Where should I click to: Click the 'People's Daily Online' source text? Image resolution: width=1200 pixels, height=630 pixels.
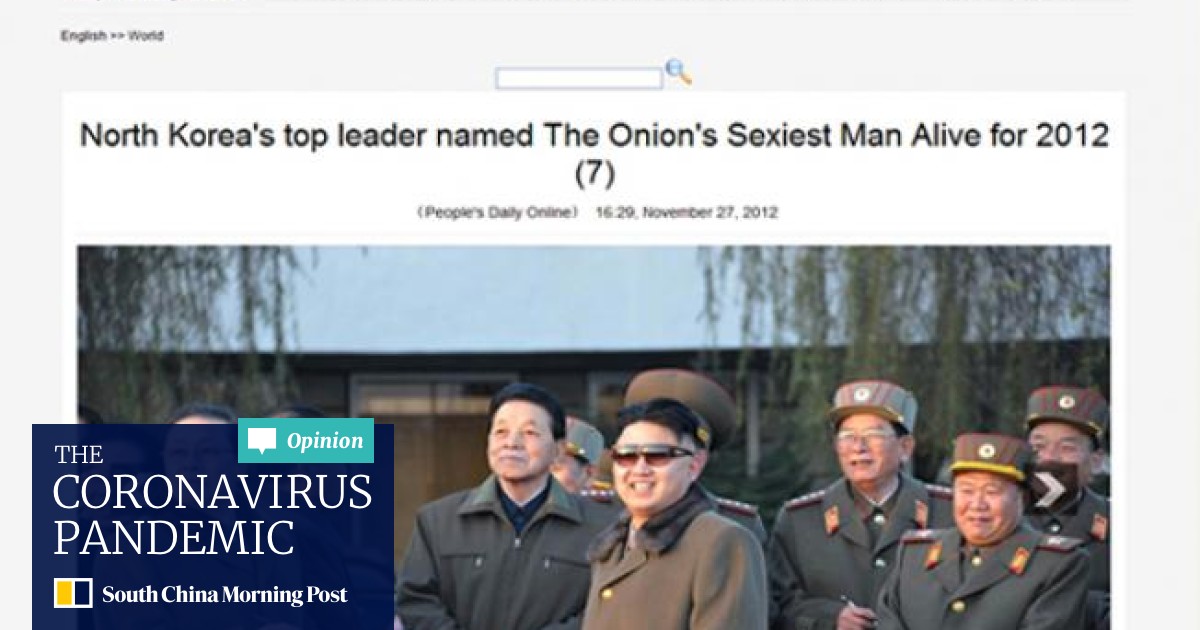(x=498, y=212)
